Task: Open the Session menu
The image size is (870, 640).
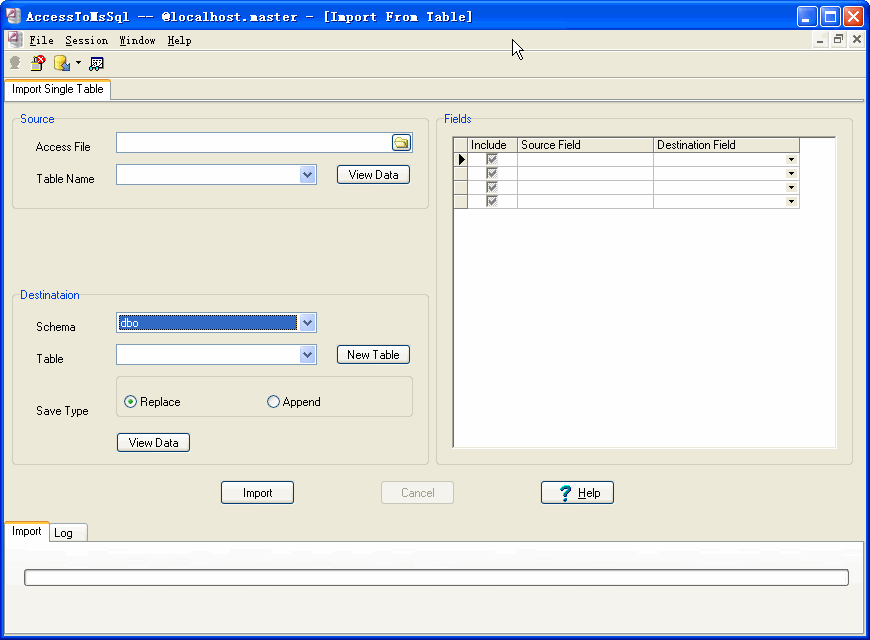Action: (x=87, y=41)
